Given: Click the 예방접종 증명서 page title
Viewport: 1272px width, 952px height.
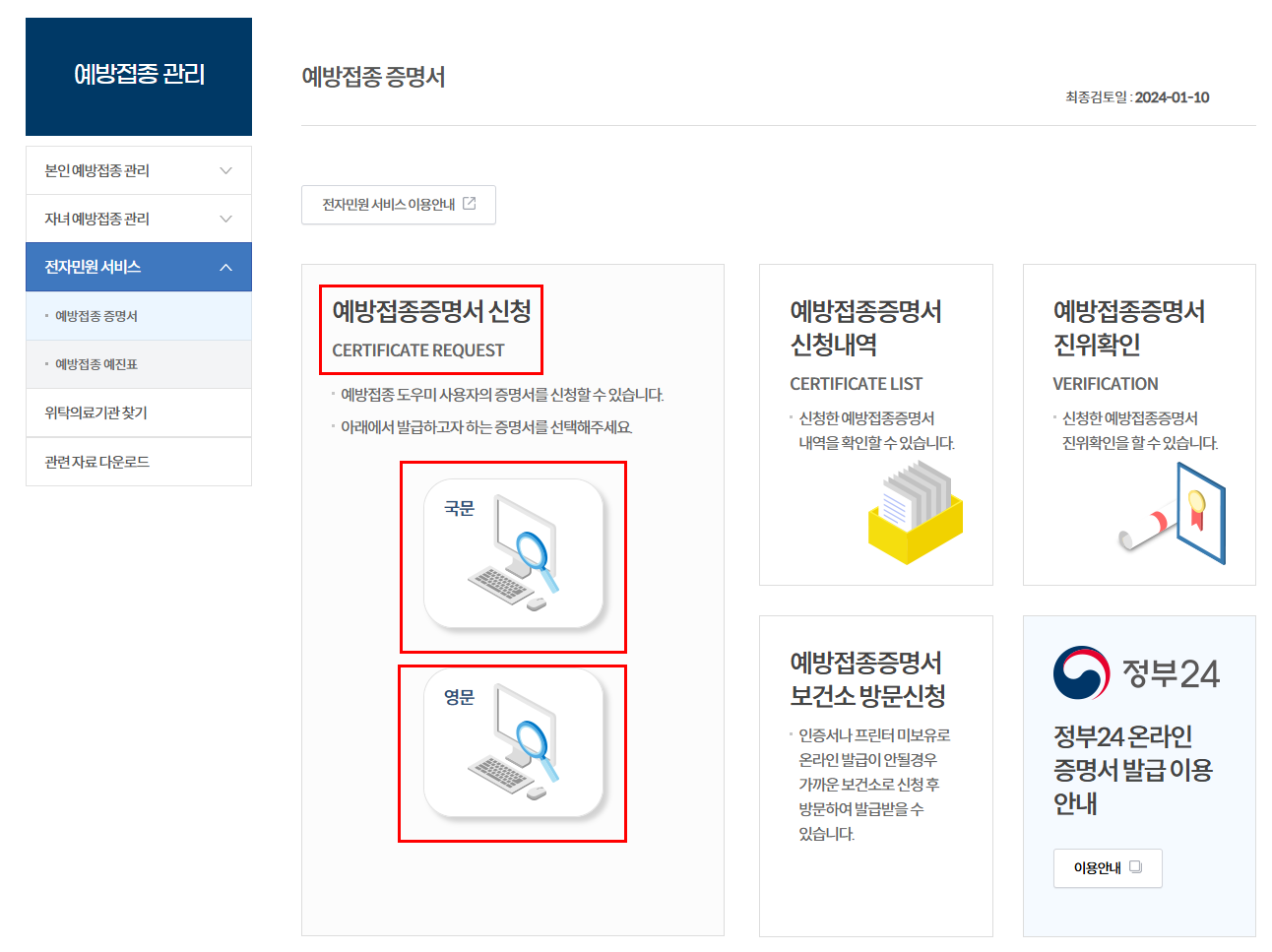Looking at the screenshot, I should tap(373, 77).
